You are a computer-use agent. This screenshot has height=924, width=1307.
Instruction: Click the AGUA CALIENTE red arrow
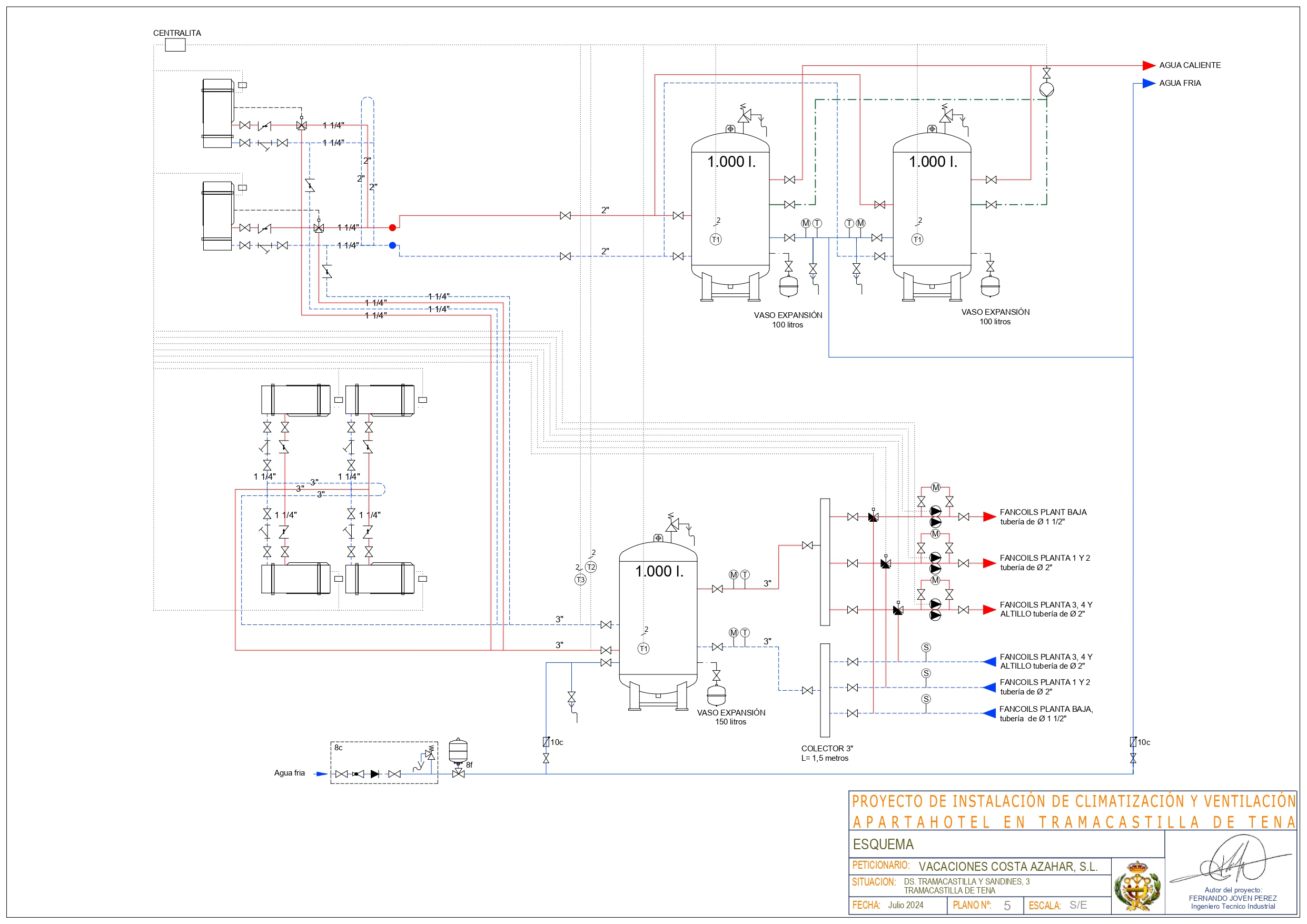tap(1148, 65)
